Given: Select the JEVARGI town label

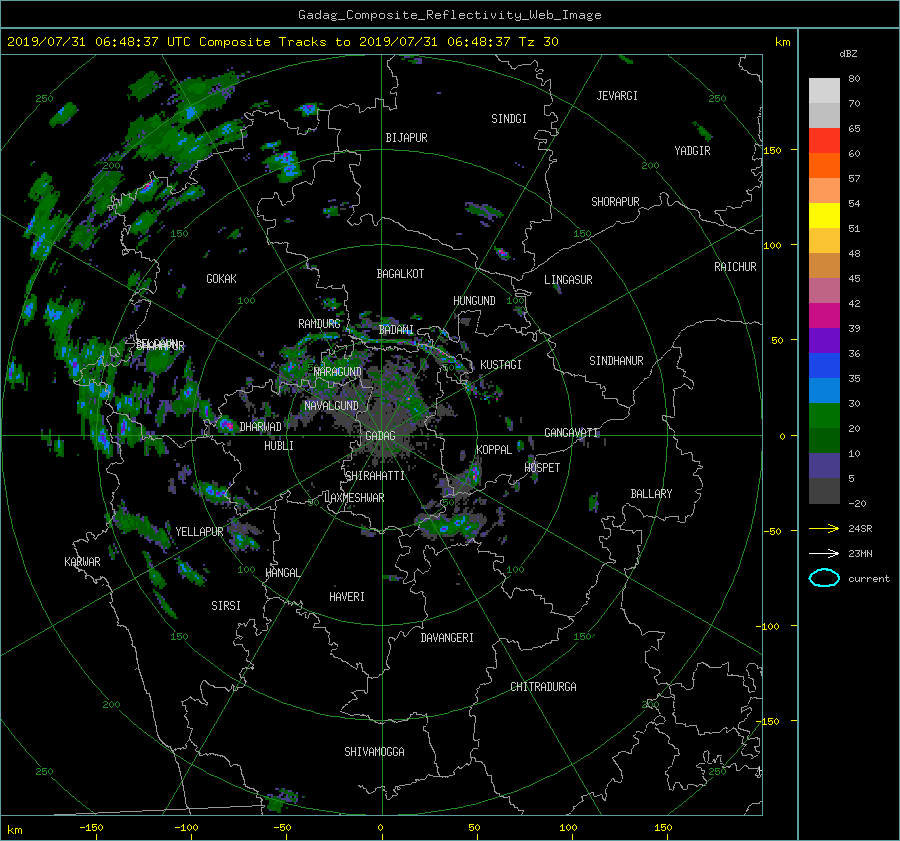Looking at the screenshot, I should (617, 96).
